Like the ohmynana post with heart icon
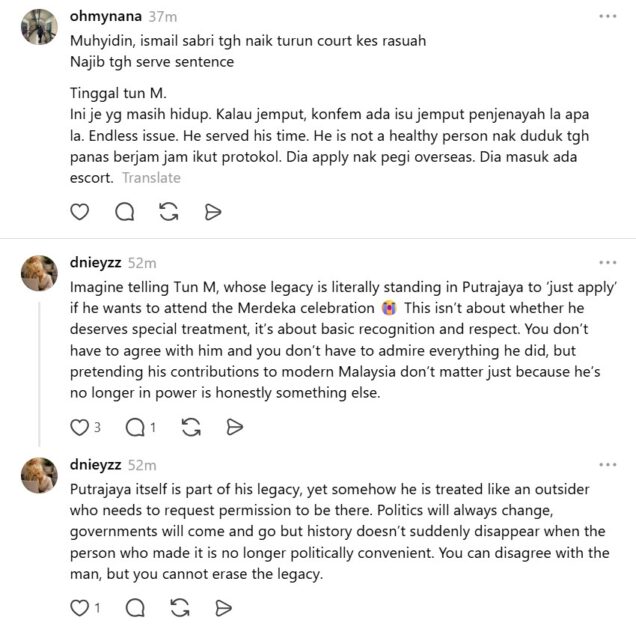 pyautogui.click(x=80, y=212)
